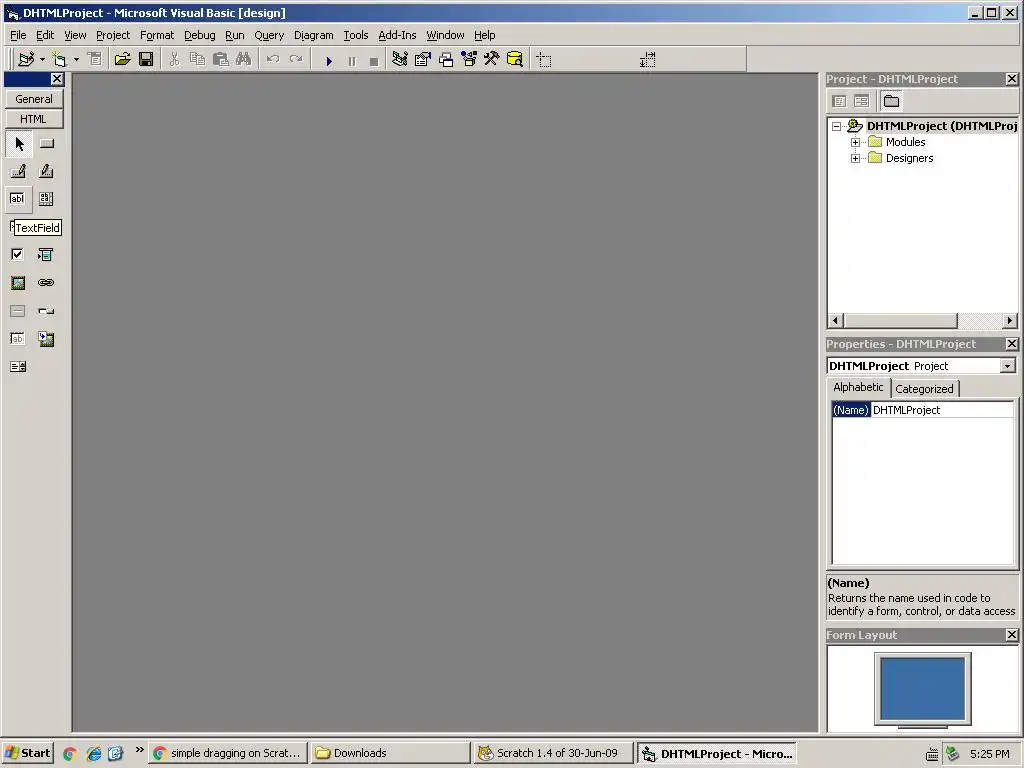Show Form Layout Window toolbar icon

(x=446, y=59)
